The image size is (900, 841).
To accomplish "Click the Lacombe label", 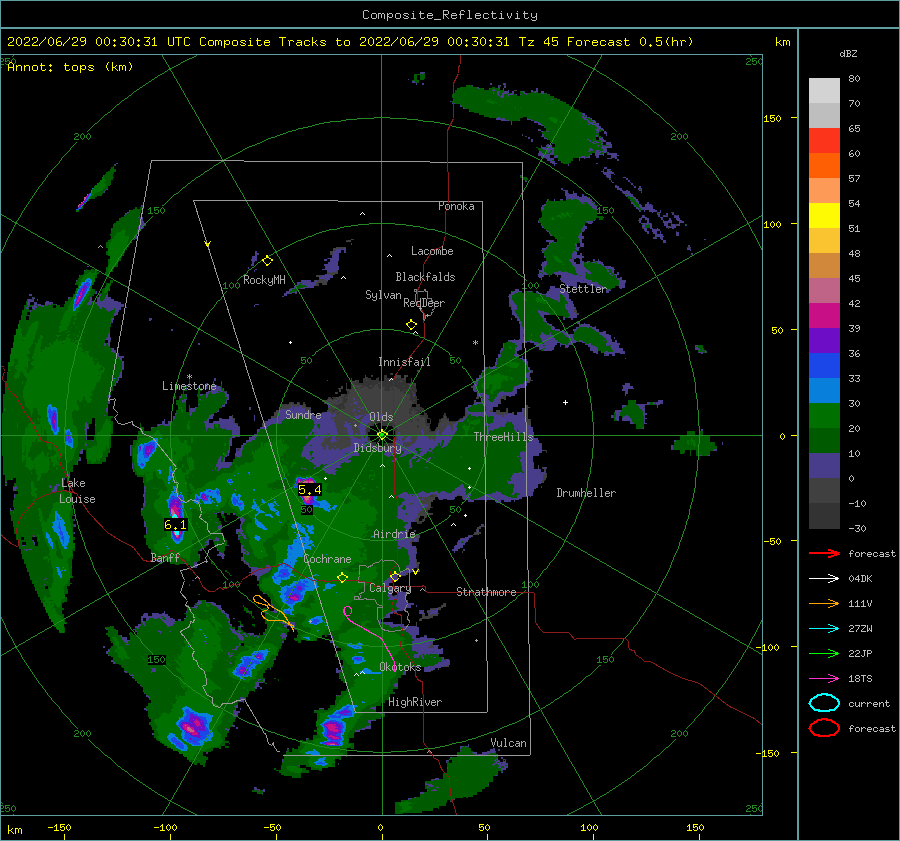I will click(432, 251).
